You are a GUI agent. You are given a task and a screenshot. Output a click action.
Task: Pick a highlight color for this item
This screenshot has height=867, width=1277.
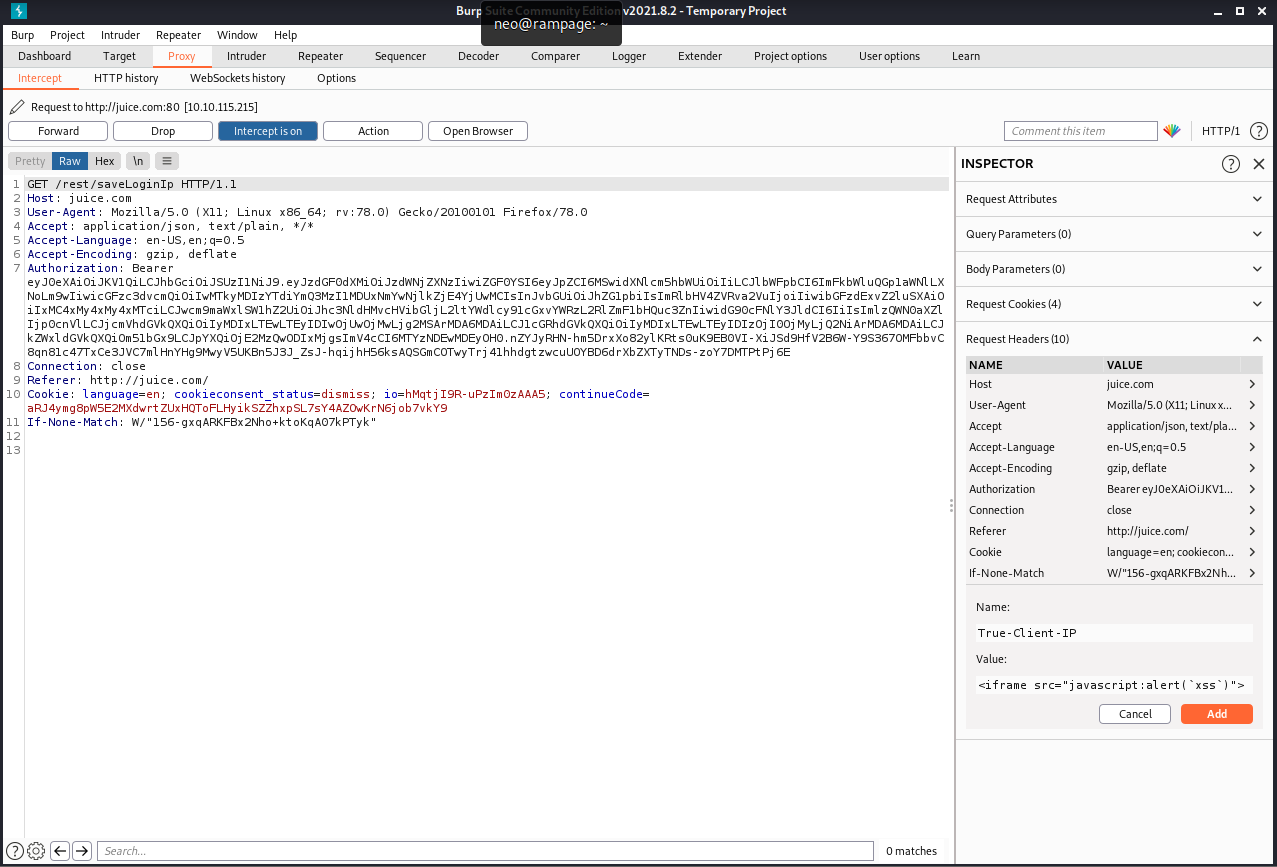[1172, 131]
